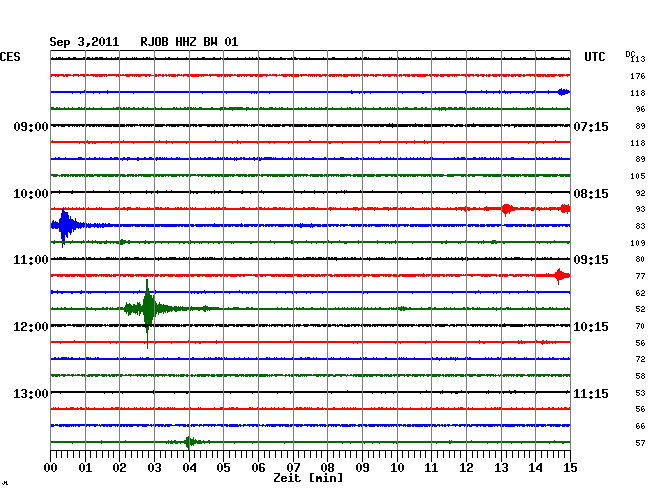Click the DC value '70'
Screen dimensions: 650x494
coord(640,326)
